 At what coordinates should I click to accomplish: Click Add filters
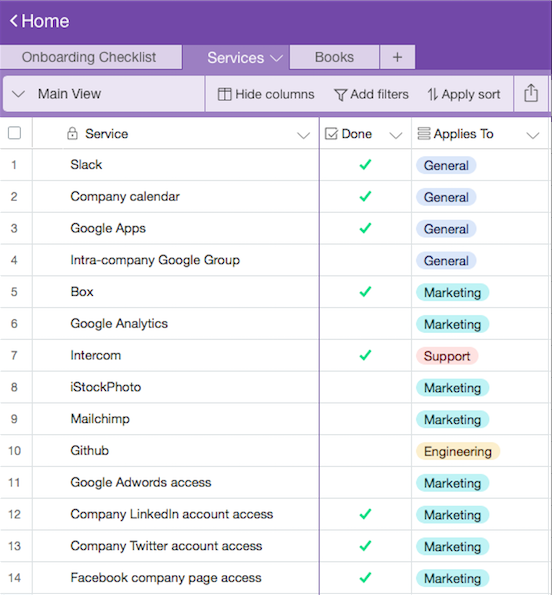(x=371, y=94)
